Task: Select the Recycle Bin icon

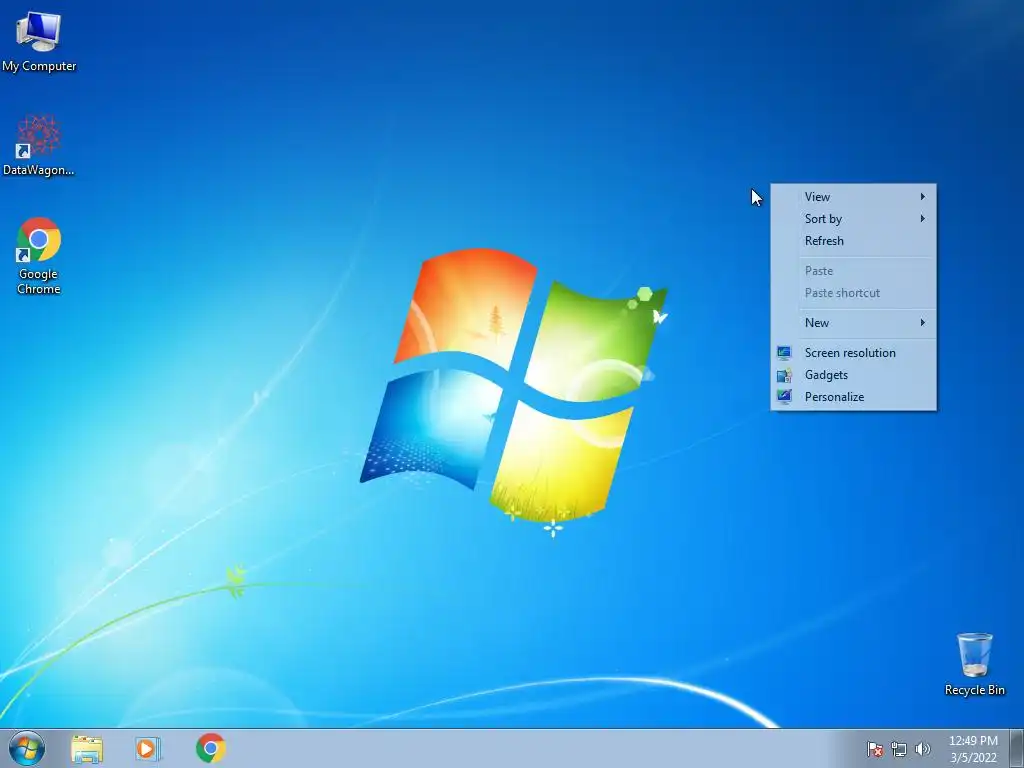Action: pos(974,664)
